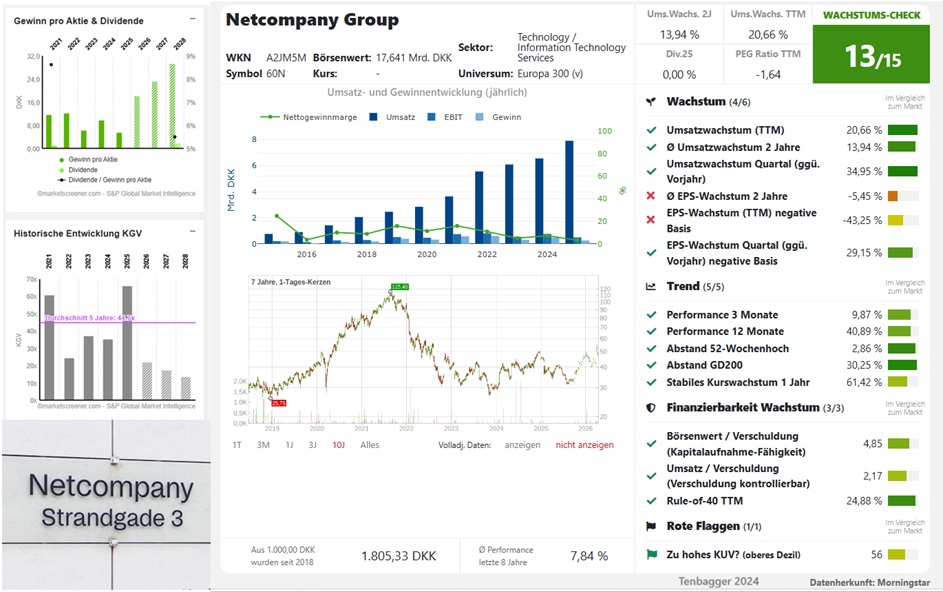Click red X next to Ø EPS-Wachstum 2 Jahre
Viewport: 943px width, 592px height.
(651, 196)
